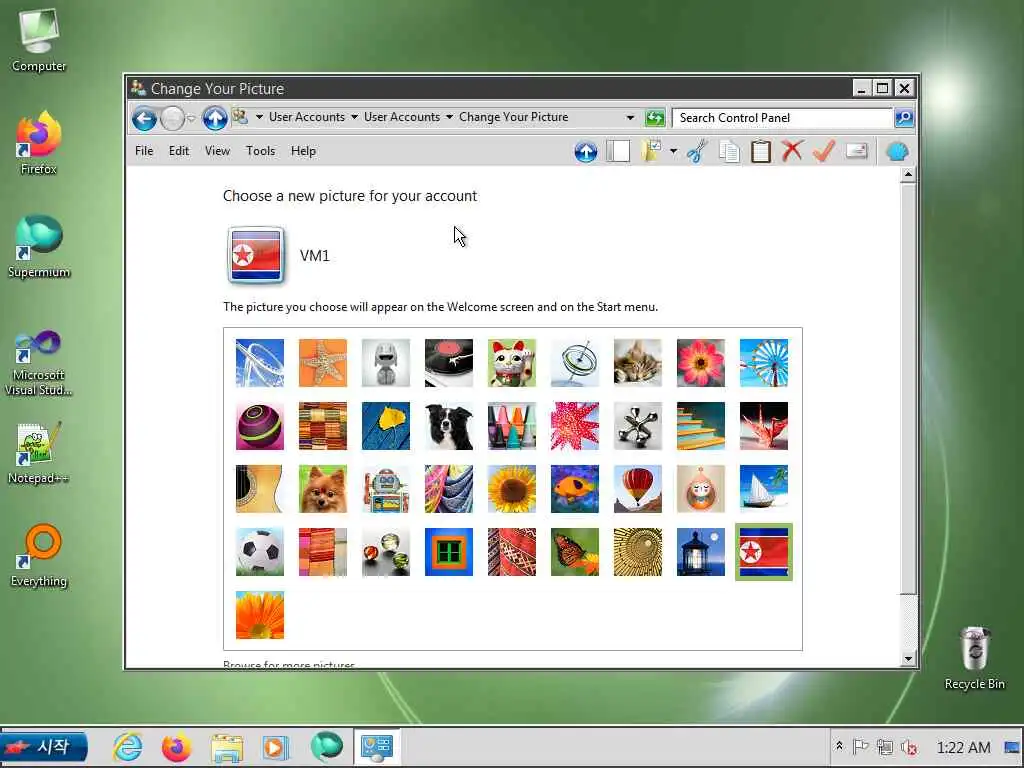Select the vinyl record picture
The image size is (1024, 768).
449,363
